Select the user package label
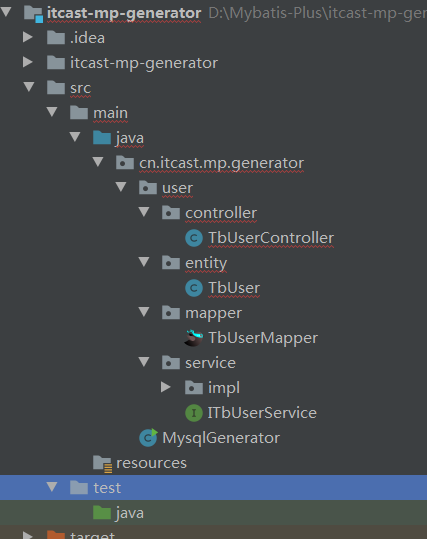Viewport: 427px width, 539px height. (177, 188)
